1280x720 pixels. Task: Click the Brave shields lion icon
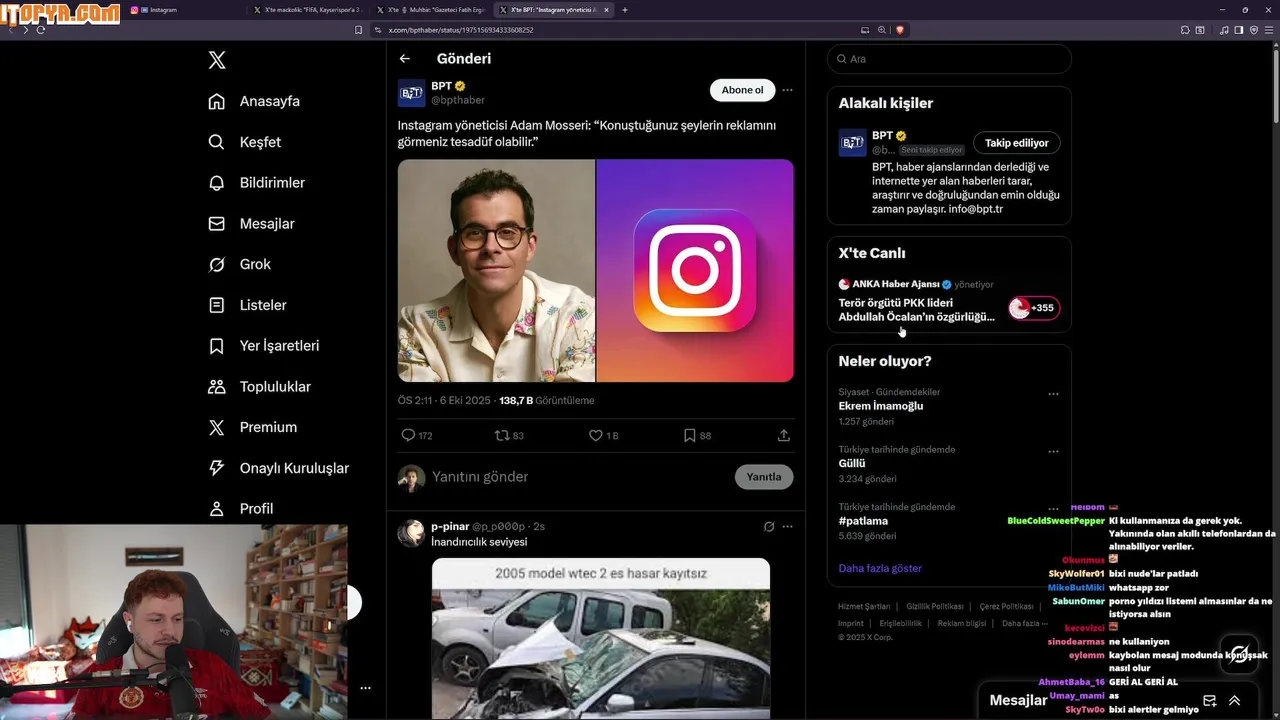(900, 30)
